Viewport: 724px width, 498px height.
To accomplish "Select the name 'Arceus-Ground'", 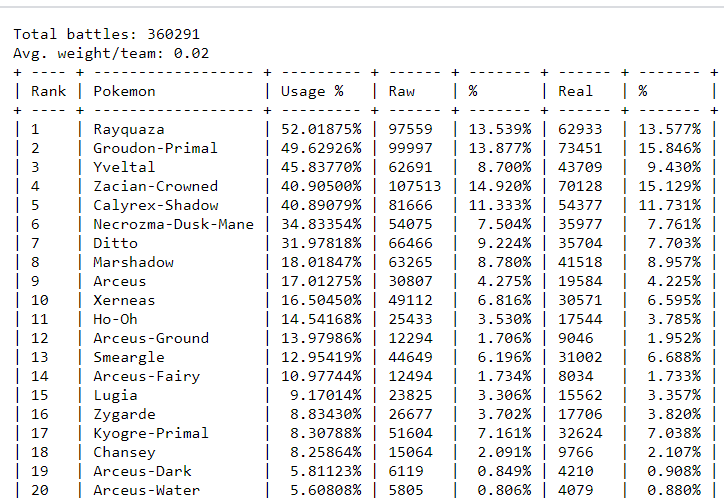I will point(151,338).
